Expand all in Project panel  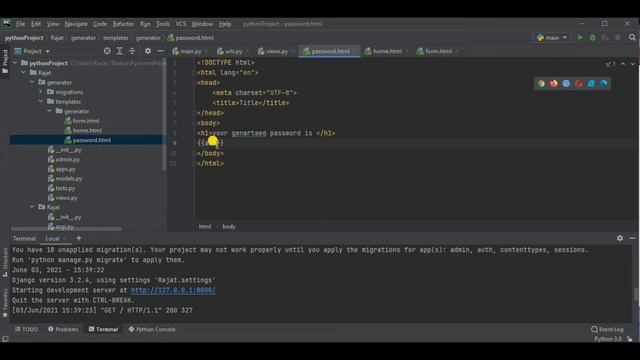pyautogui.click(x=120, y=51)
